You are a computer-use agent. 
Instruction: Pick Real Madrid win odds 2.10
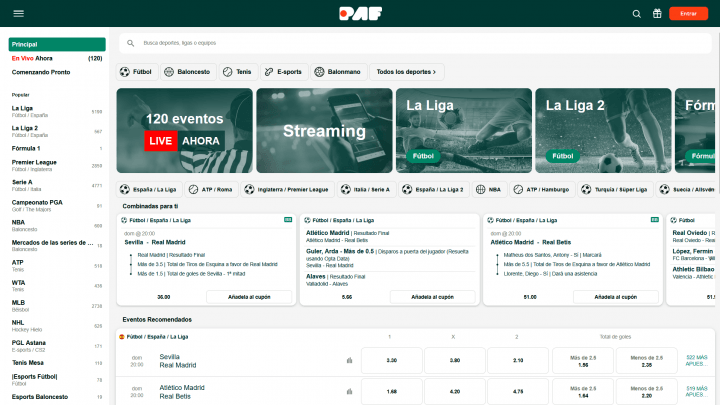click(x=518, y=360)
